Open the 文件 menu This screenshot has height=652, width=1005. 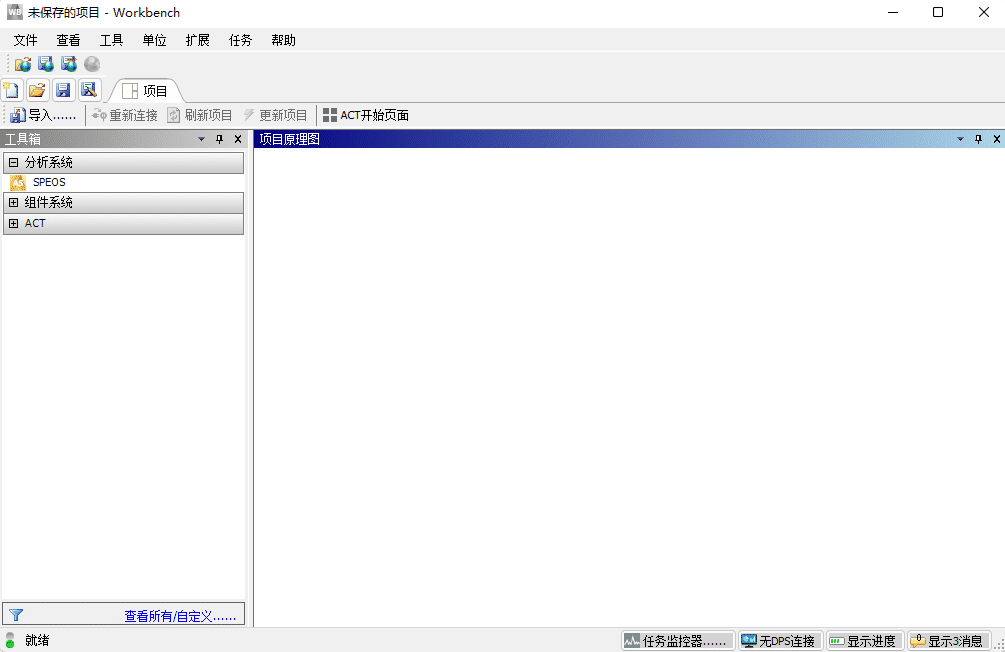(x=25, y=40)
